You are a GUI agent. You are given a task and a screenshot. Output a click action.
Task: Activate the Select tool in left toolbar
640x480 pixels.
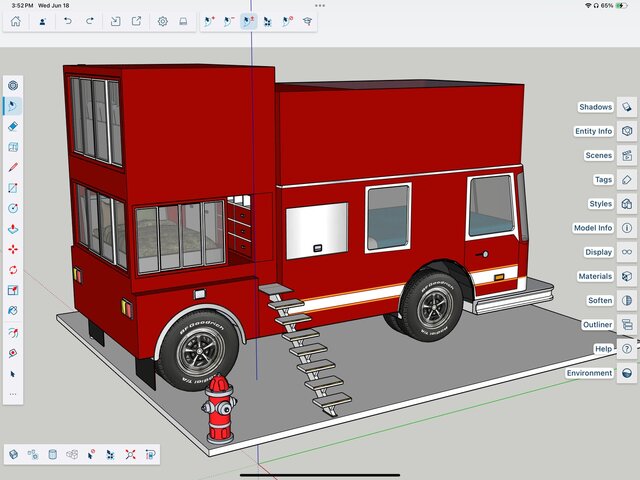pos(13,106)
